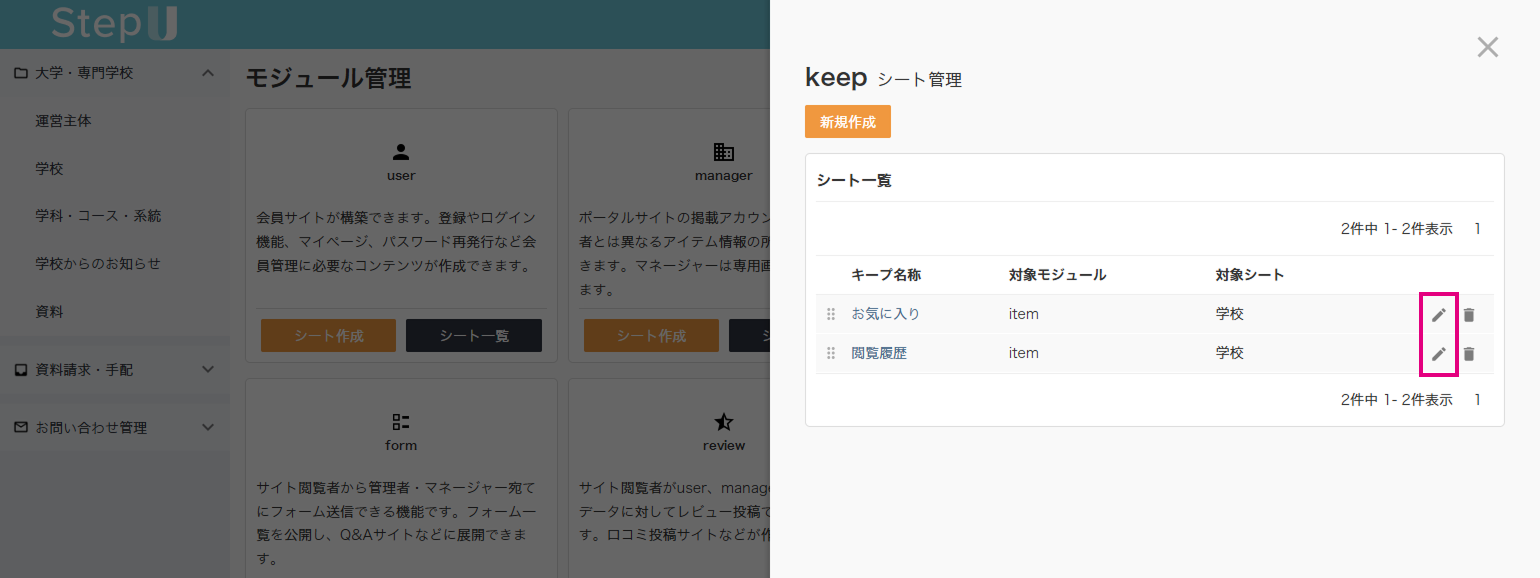Delete the お気に入り sheet row
The width and height of the screenshot is (1540, 578).
point(1468,315)
